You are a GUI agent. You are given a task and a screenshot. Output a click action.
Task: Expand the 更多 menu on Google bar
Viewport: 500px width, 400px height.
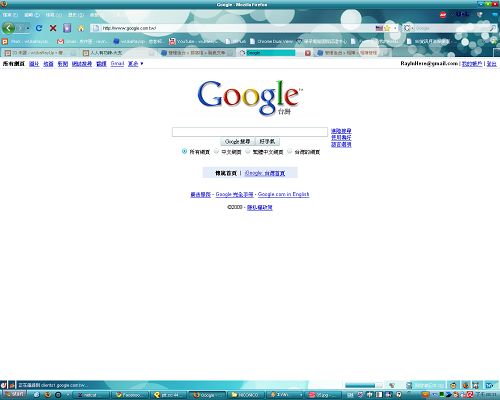click(x=135, y=63)
